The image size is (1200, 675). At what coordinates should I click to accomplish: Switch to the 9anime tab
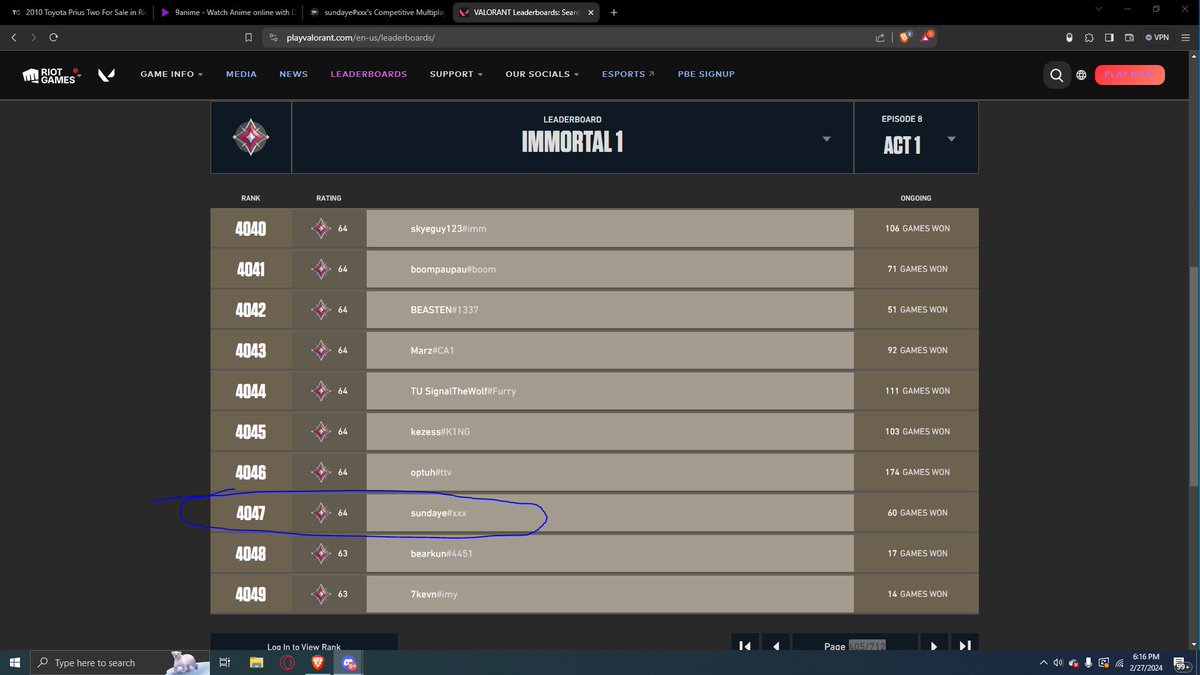coord(226,12)
